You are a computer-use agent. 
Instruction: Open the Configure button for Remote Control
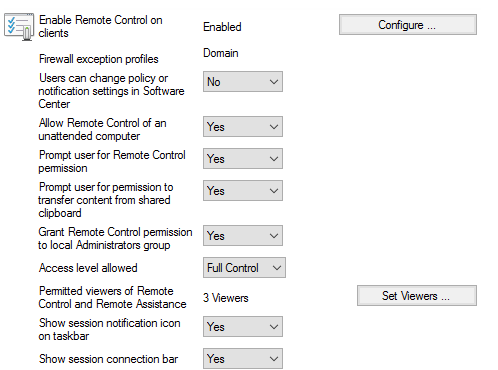(408, 25)
